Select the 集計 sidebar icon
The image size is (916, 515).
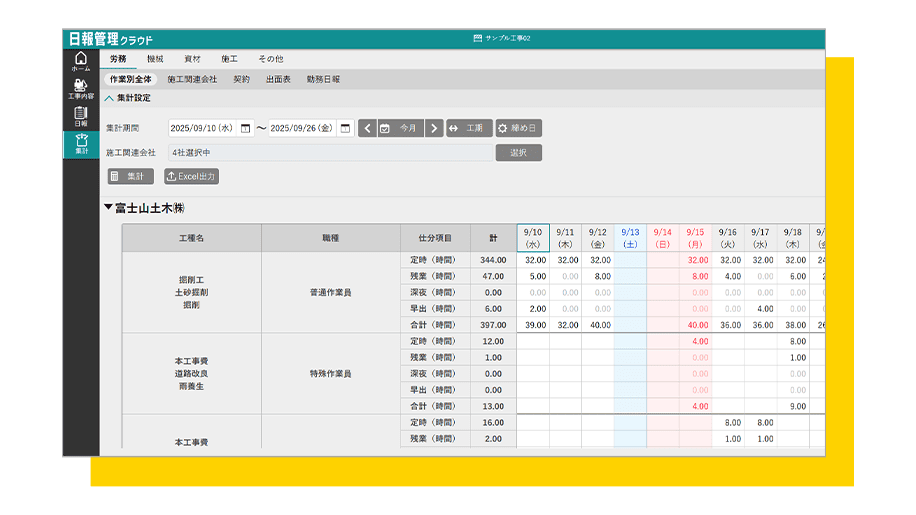click(x=81, y=144)
